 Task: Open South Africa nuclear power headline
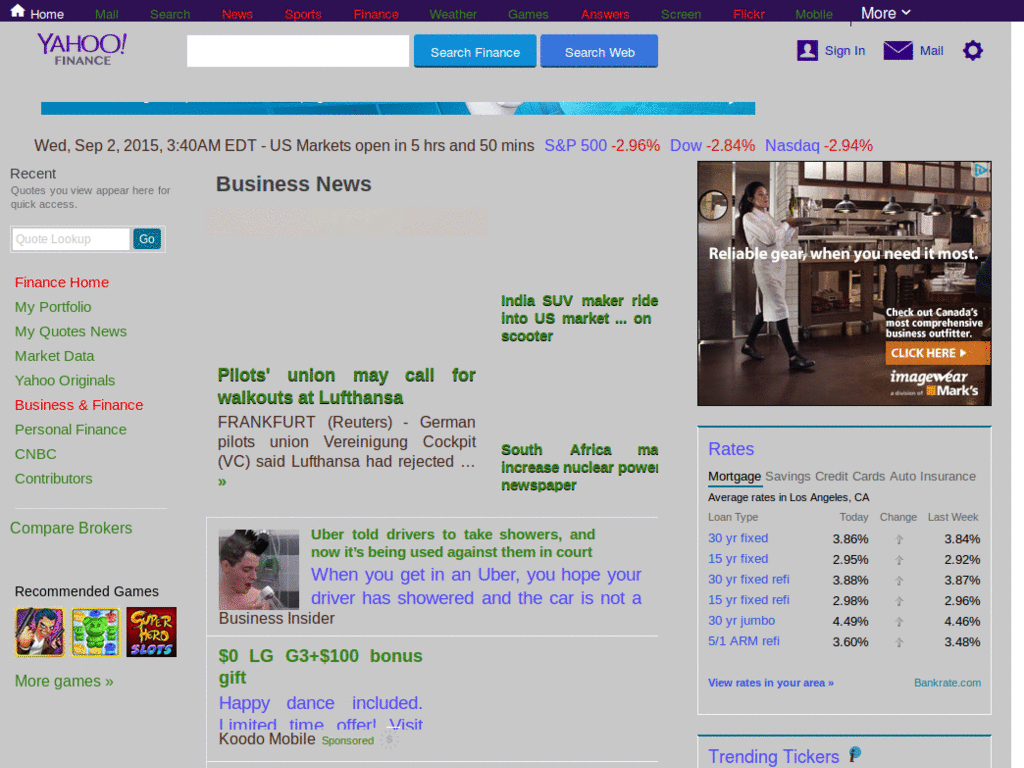579,468
